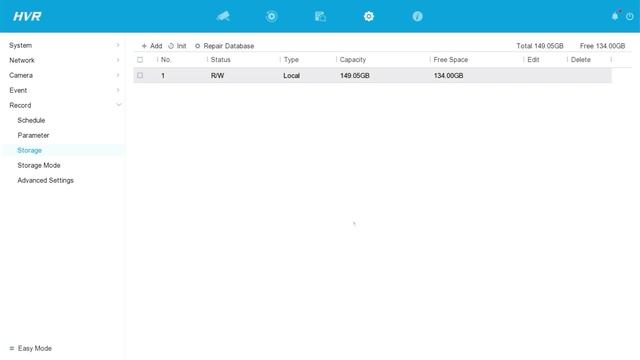
Task: Open the information icon in top bar
Action: (x=417, y=16)
